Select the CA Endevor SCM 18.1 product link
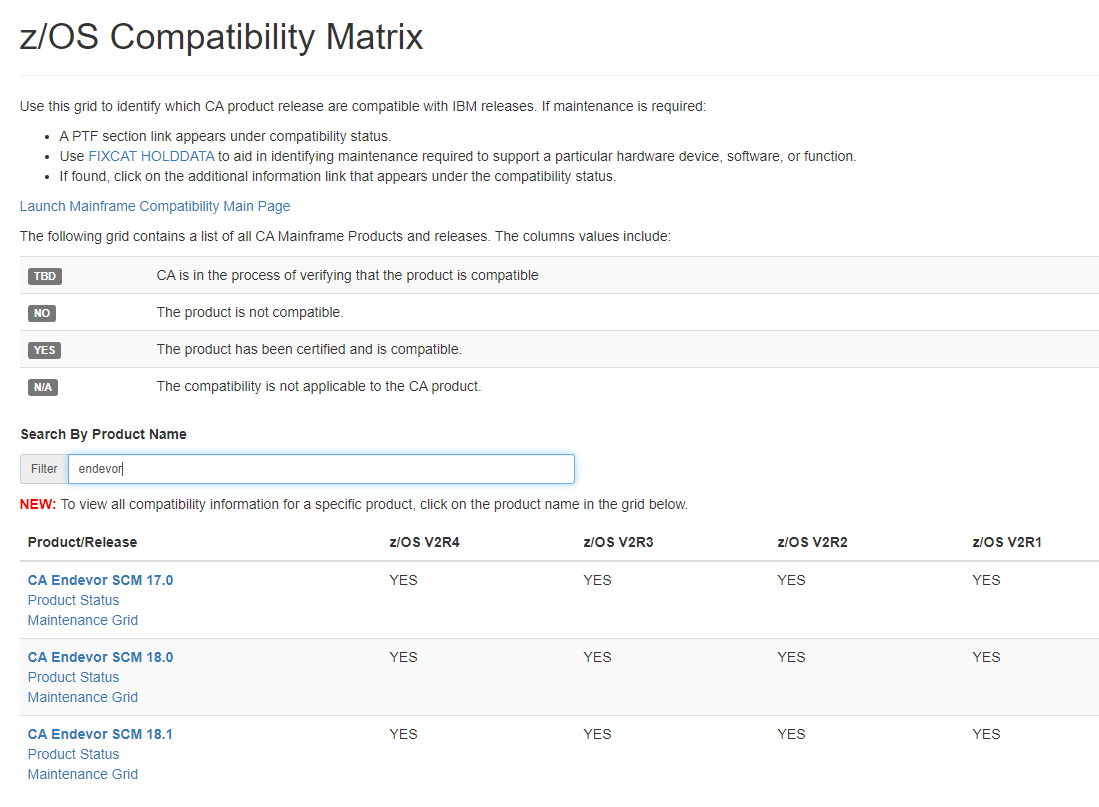 coord(100,734)
